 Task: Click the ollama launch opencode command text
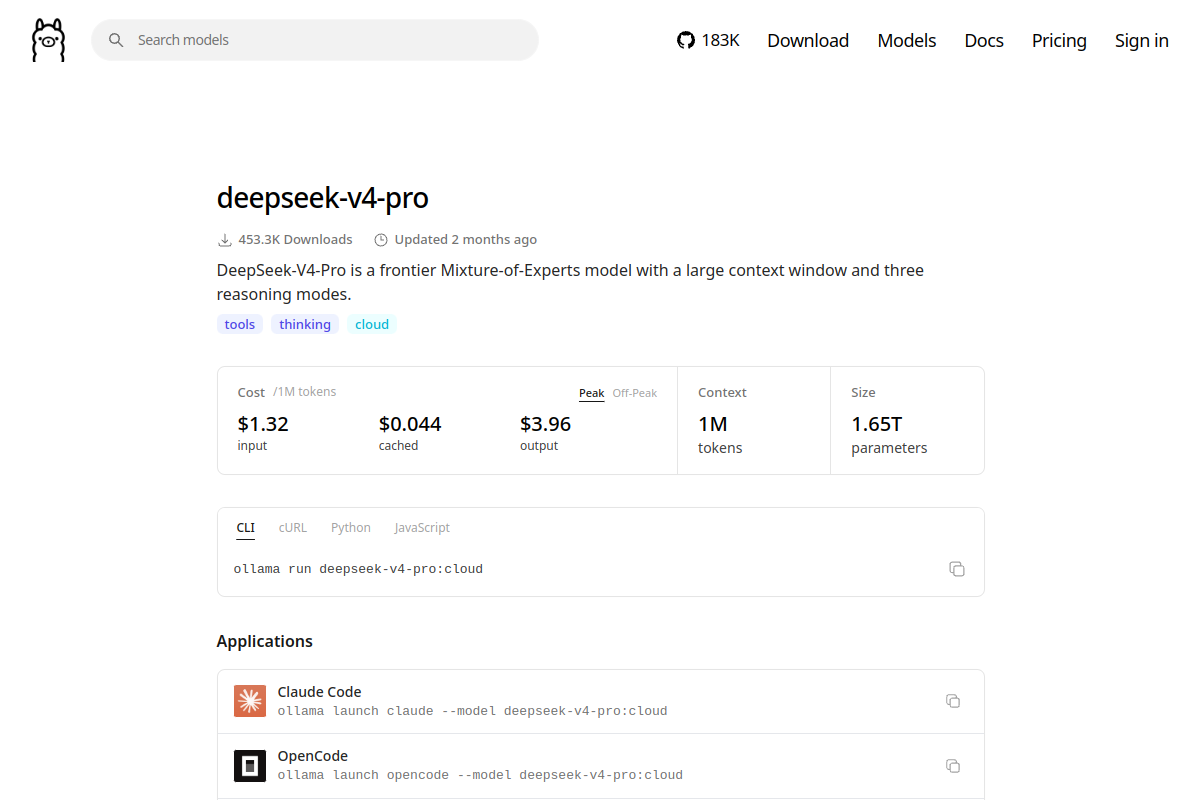coord(480,775)
